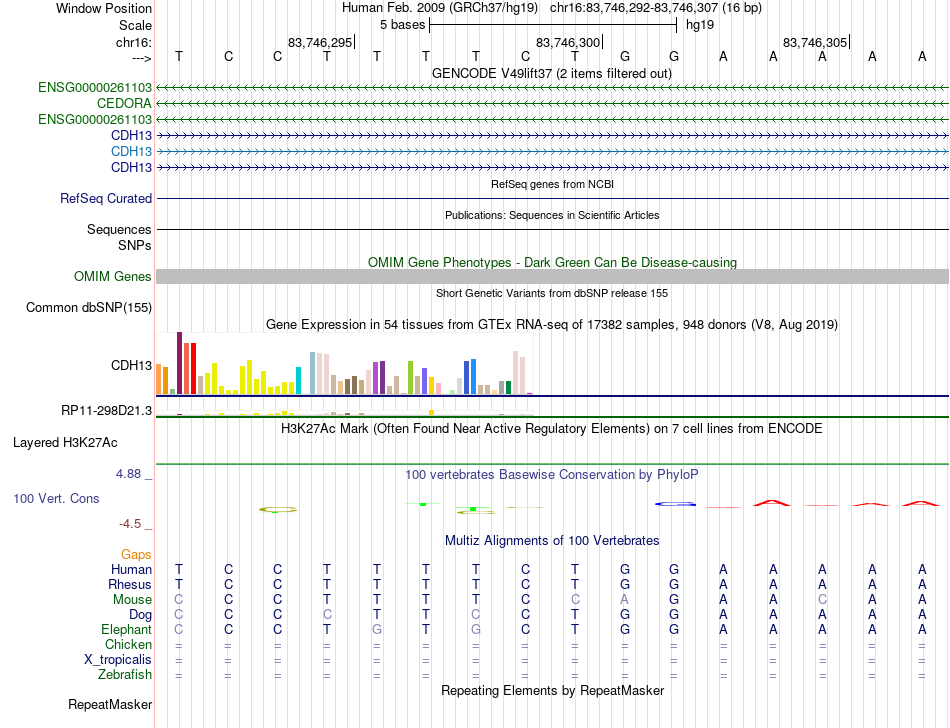The height and width of the screenshot is (728, 950).
Task: Click the Sequences track label
Action: click(119, 230)
